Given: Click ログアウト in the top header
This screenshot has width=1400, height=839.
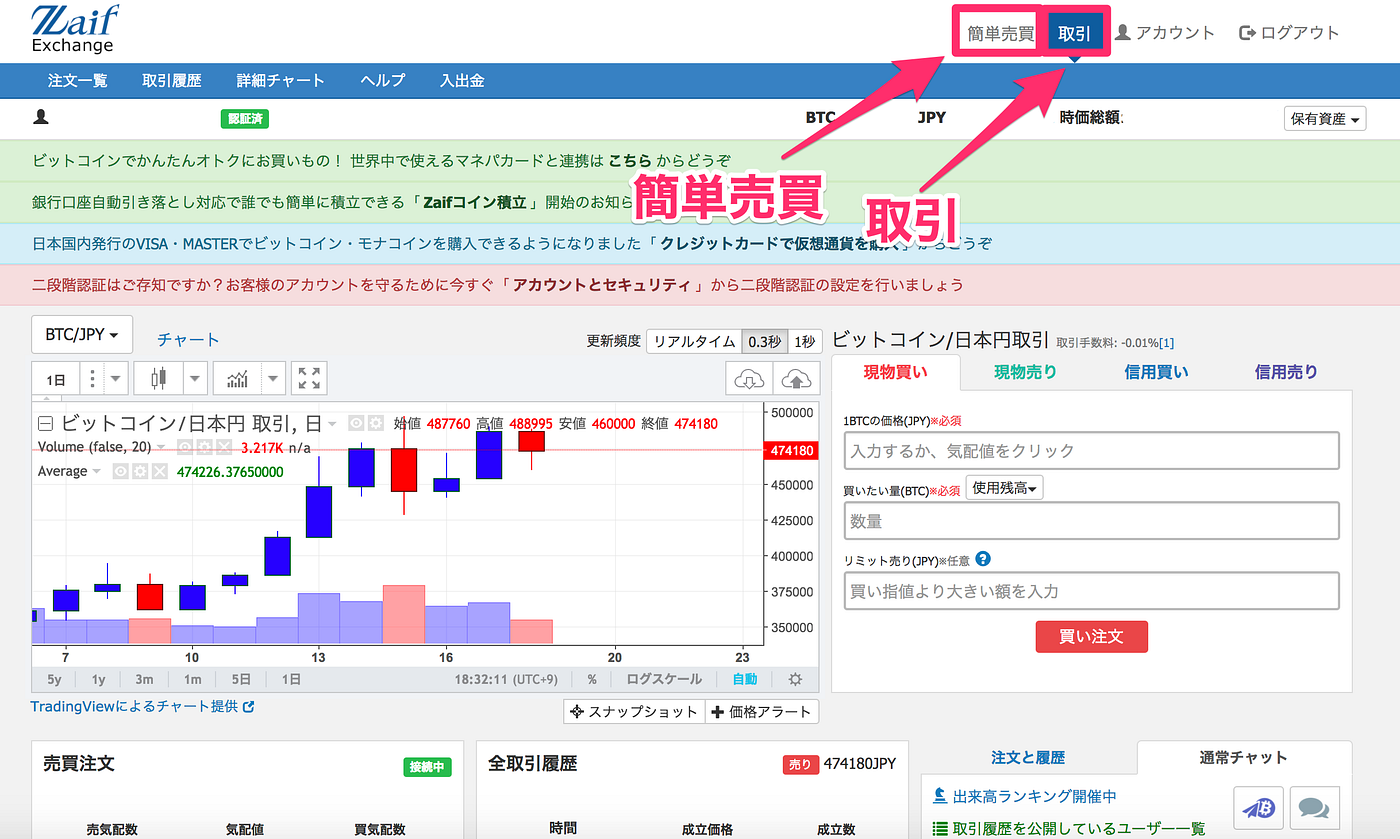Looking at the screenshot, I should (x=1289, y=33).
